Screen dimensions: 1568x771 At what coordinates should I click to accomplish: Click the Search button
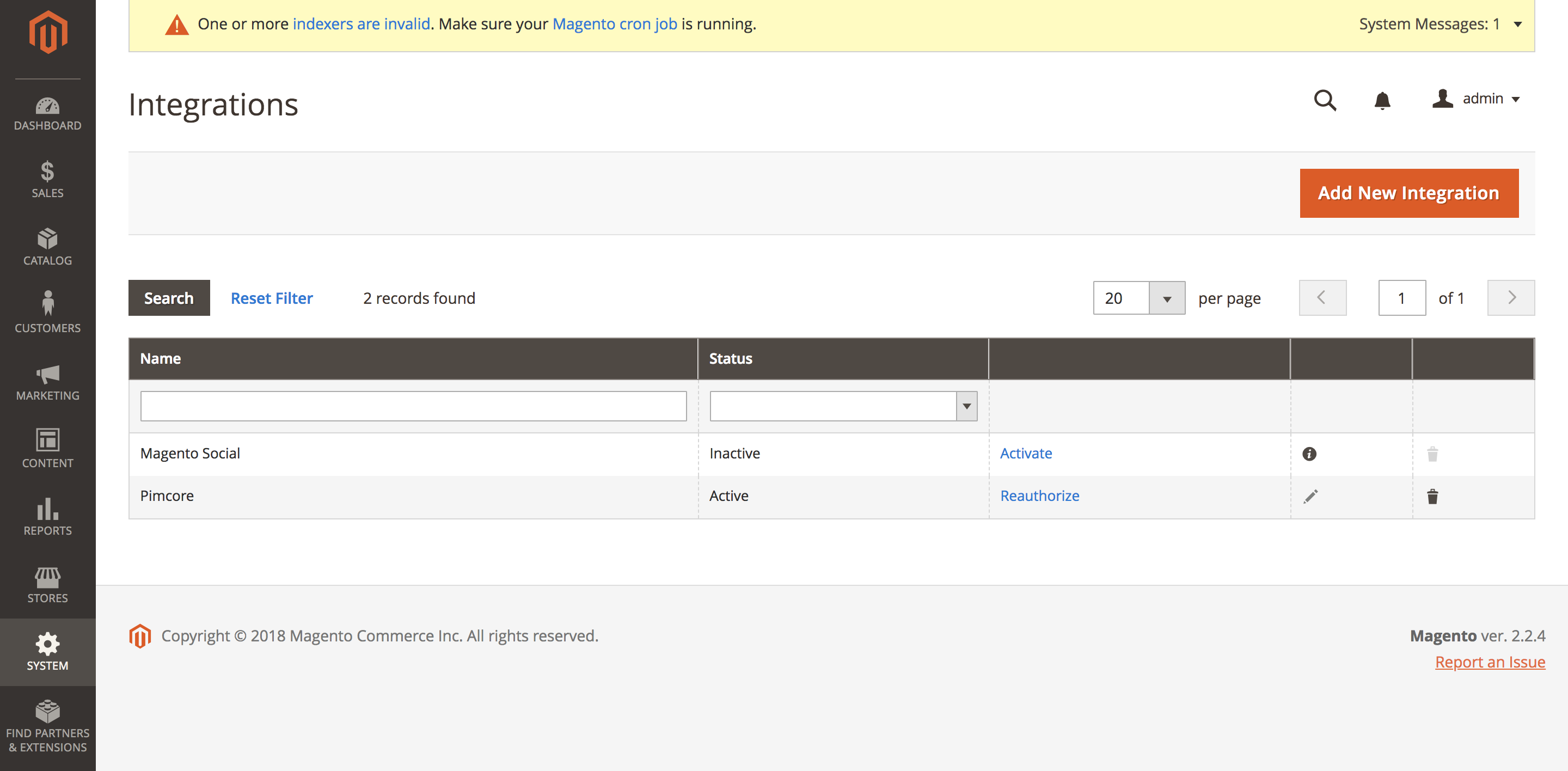click(169, 298)
